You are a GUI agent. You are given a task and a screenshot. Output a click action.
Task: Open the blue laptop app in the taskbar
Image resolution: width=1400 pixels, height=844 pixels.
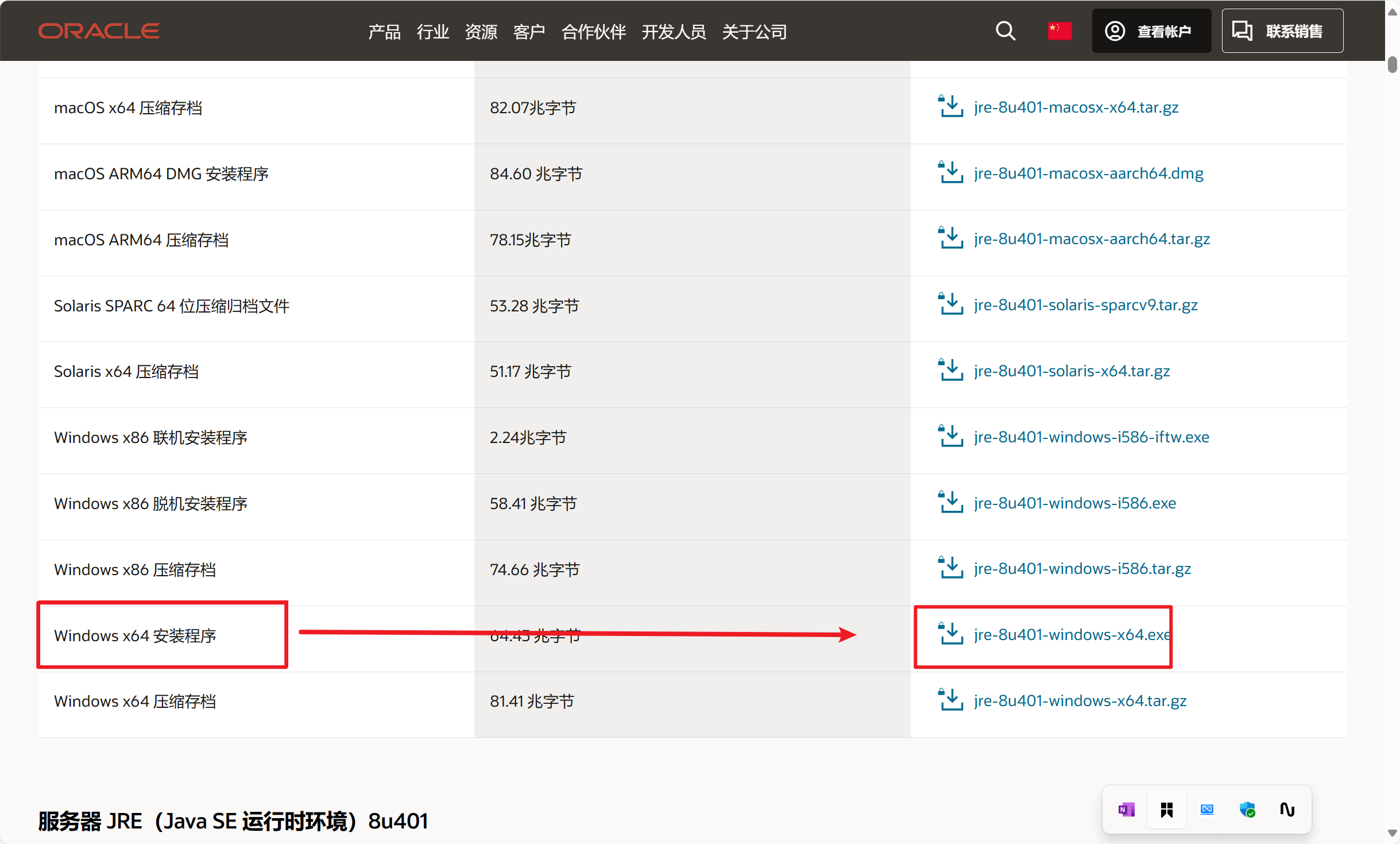pos(1206,809)
